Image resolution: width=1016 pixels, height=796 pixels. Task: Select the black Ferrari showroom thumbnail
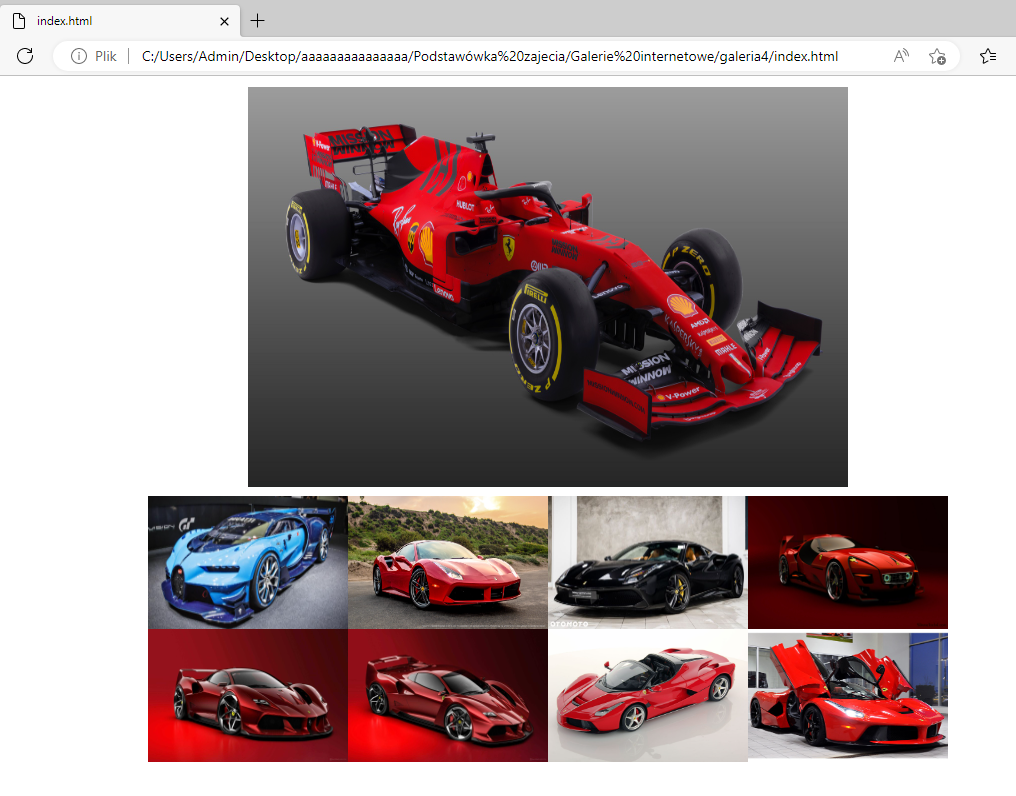[x=648, y=563]
